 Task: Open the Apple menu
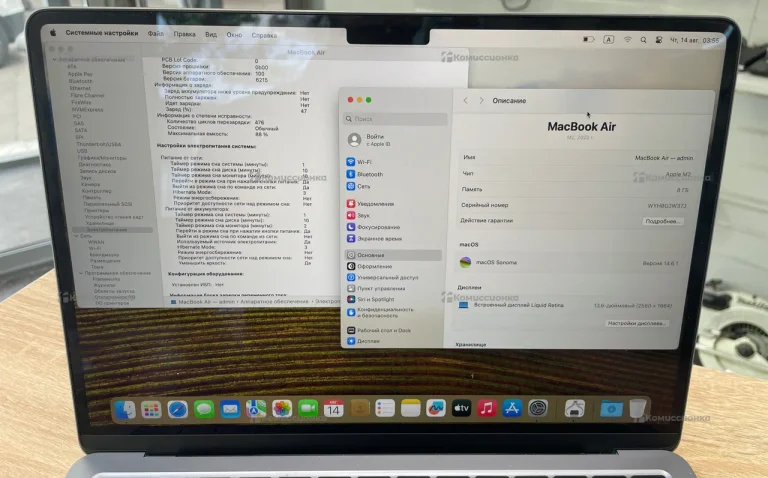point(53,33)
